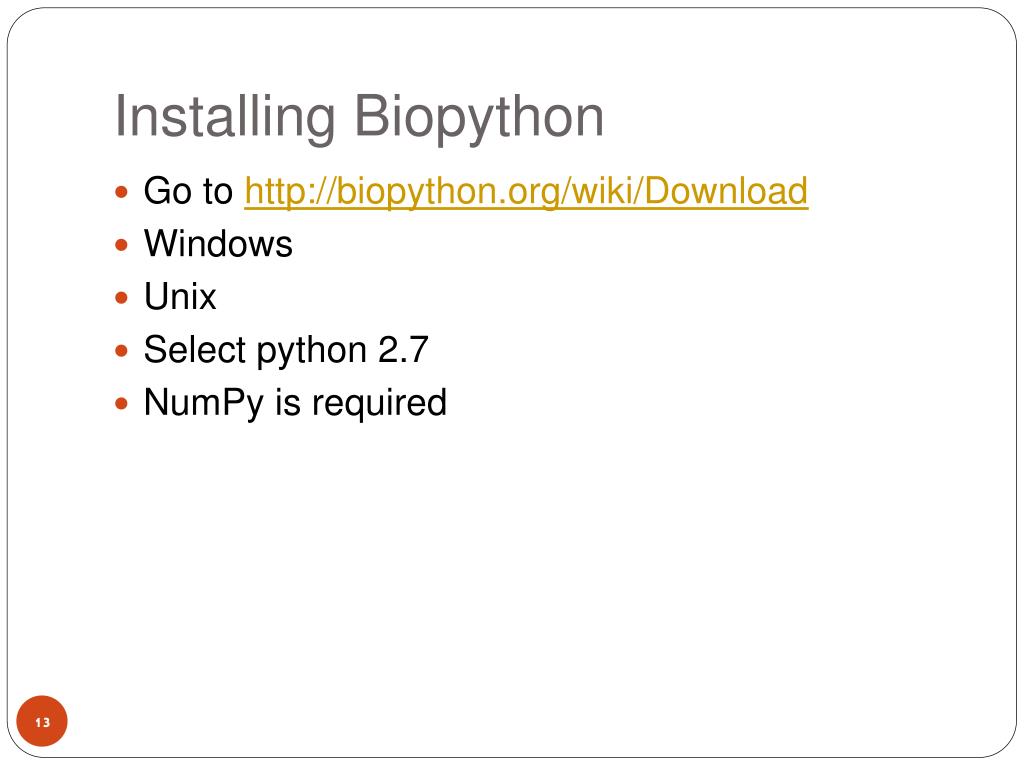
Task: Click the orange bullet beside Unix
Action: (121, 298)
